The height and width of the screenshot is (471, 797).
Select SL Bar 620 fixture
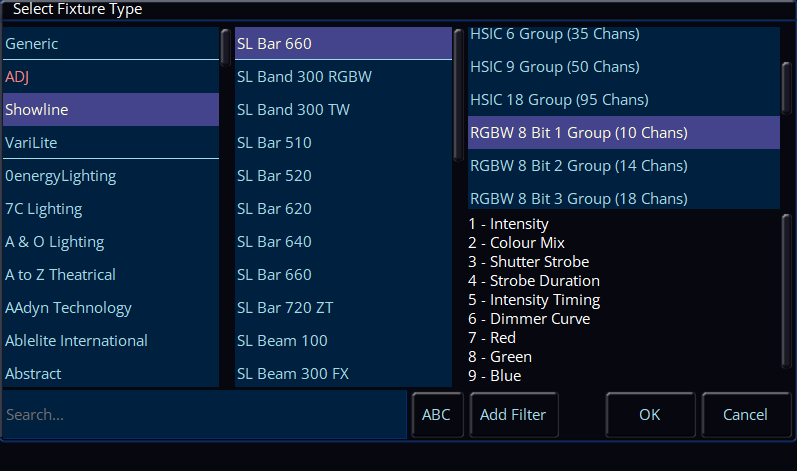(343, 209)
